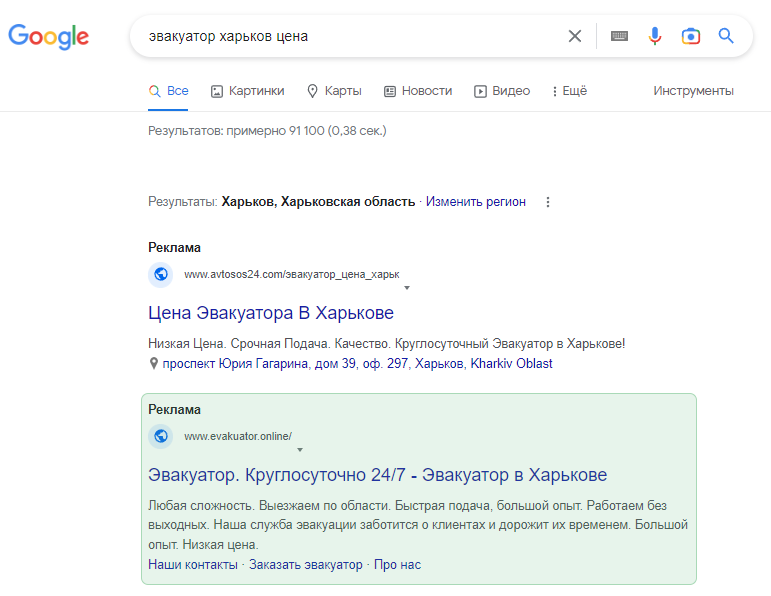Viewport: 771px width, 596px height.
Task: Click Результатов: примерно 91 100 stats text
Action: pyautogui.click(x=267, y=131)
